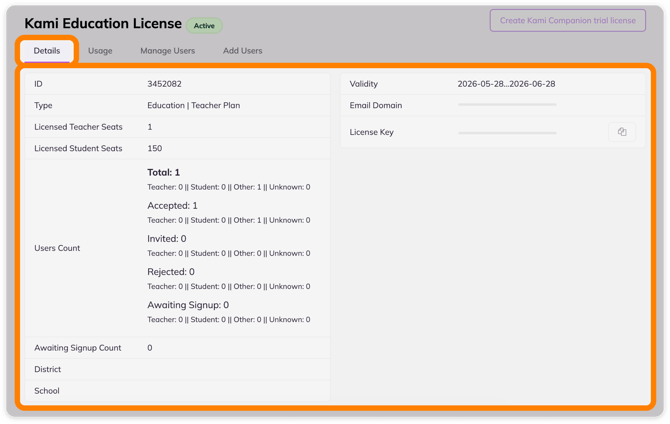Click the Licensed Teacher Seats label
This screenshot has height=424, width=670.
78,127
